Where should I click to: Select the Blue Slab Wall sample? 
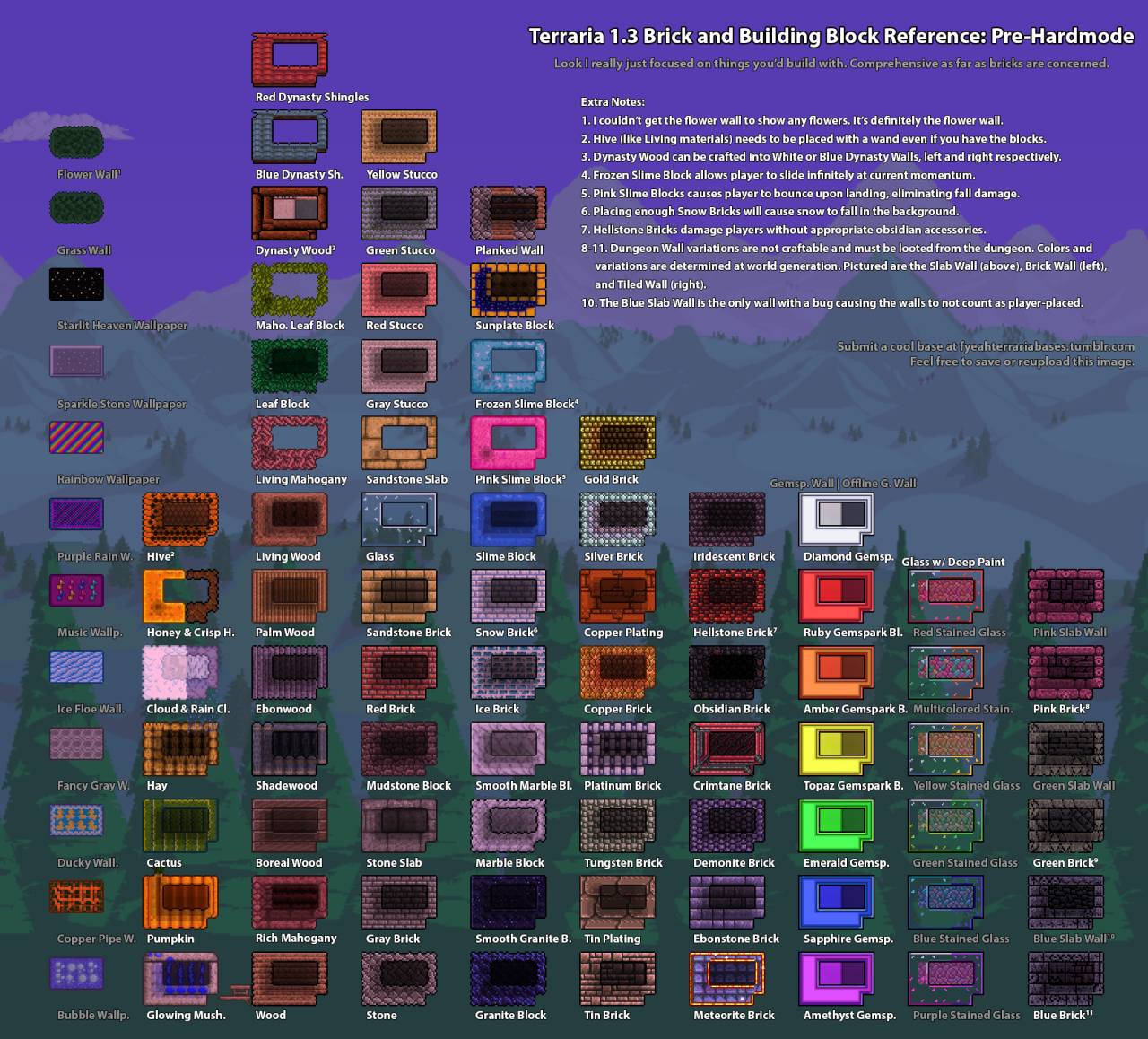tap(1066, 902)
